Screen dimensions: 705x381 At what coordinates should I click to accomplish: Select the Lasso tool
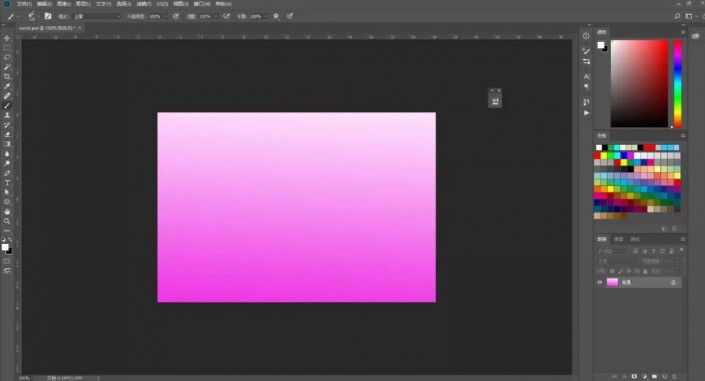pyautogui.click(x=7, y=57)
